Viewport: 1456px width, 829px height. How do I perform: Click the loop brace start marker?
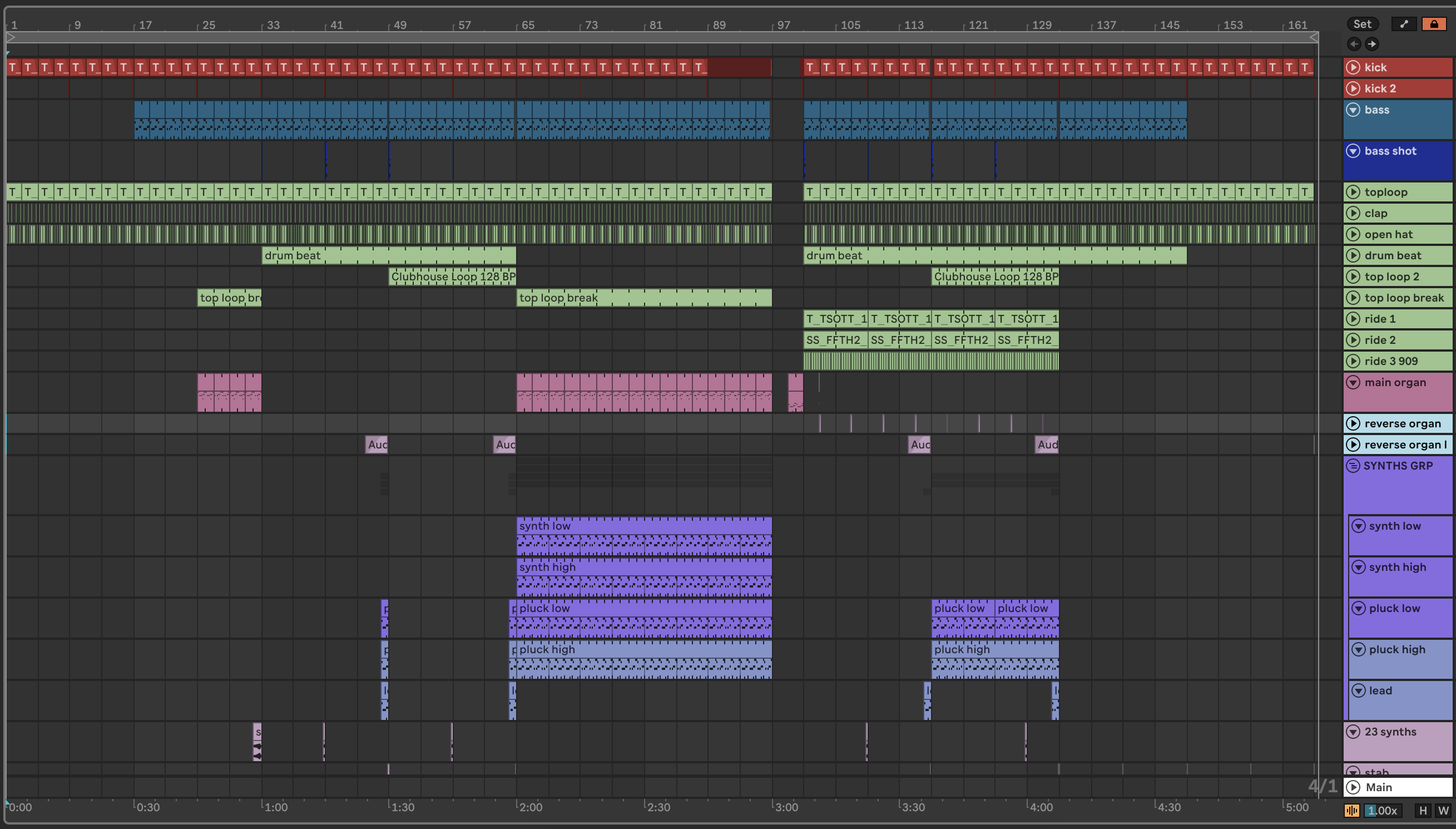11,37
